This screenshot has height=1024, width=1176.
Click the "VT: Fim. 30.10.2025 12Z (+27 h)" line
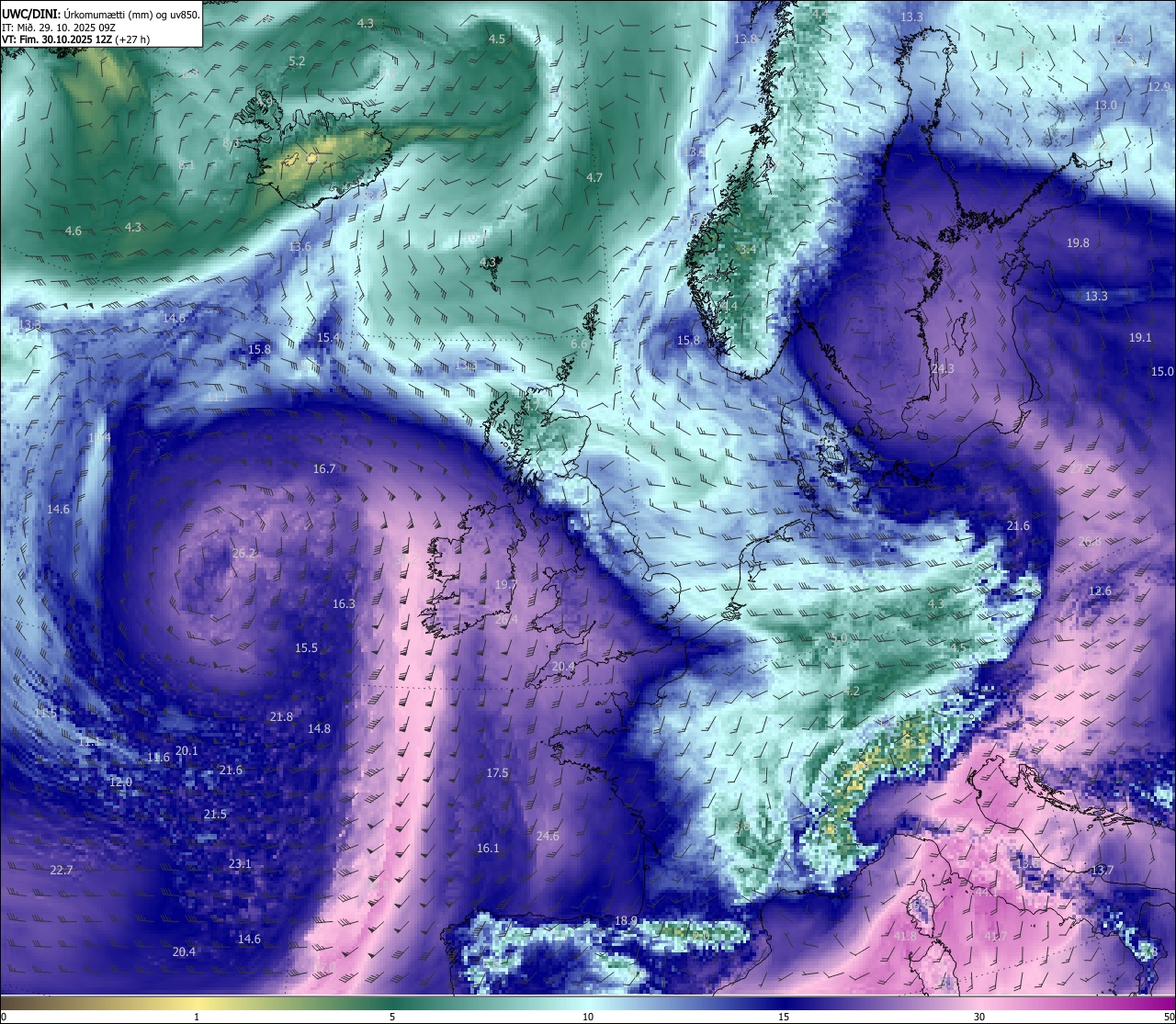click(75, 40)
